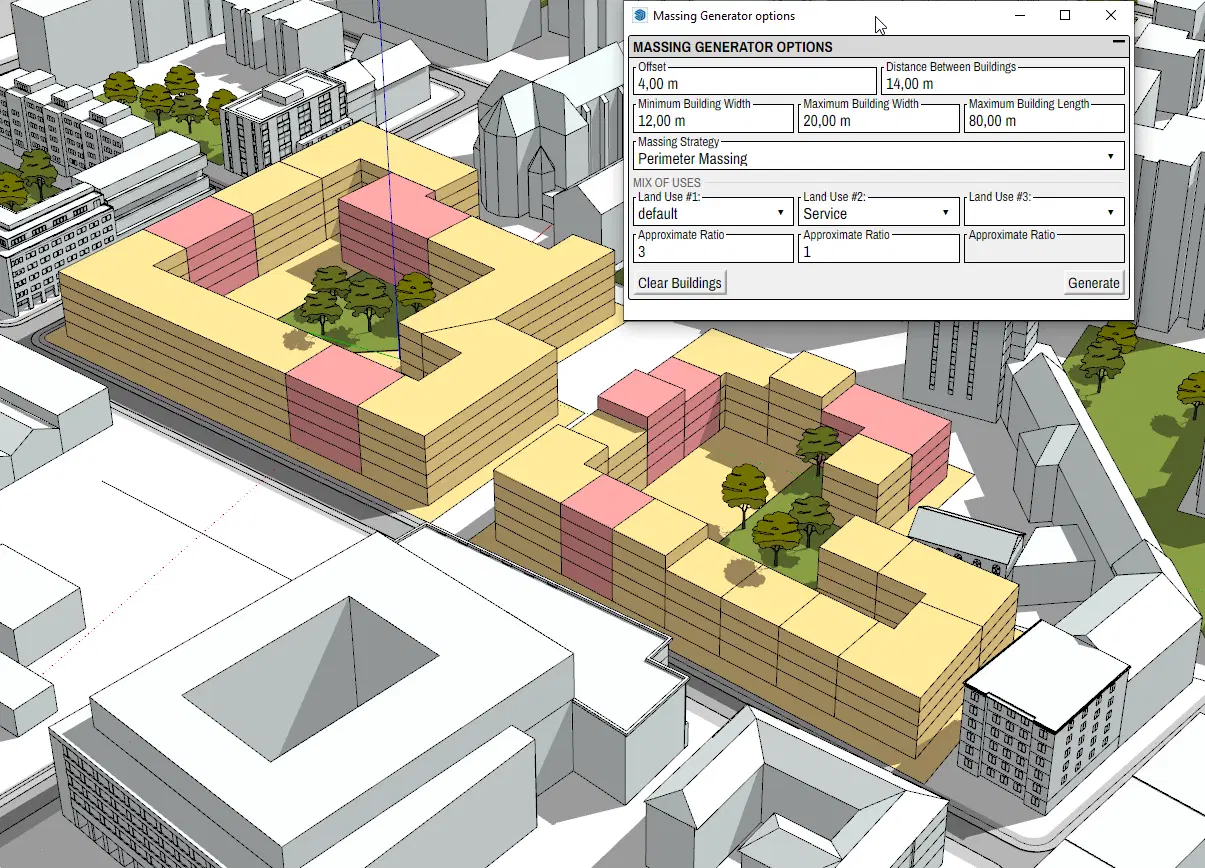Click the Massing Generator app icon in title bar
The image size is (1205, 868).
coord(640,16)
